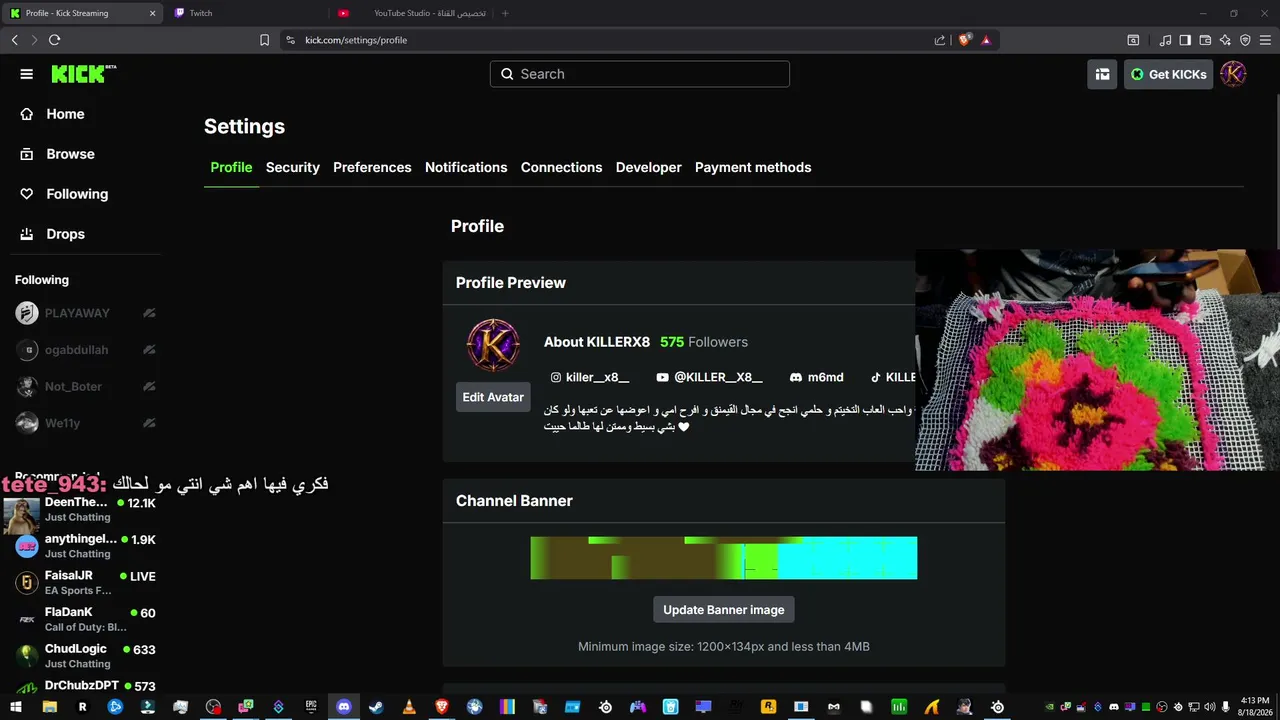Switch to the Security settings tab
This screenshot has height=720, width=1280.
293,167
